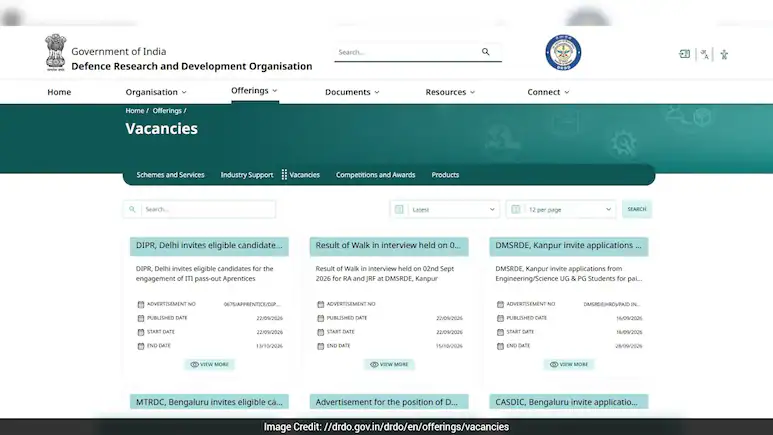
Task: Open the login icon in header
Action: click(684, 54)
